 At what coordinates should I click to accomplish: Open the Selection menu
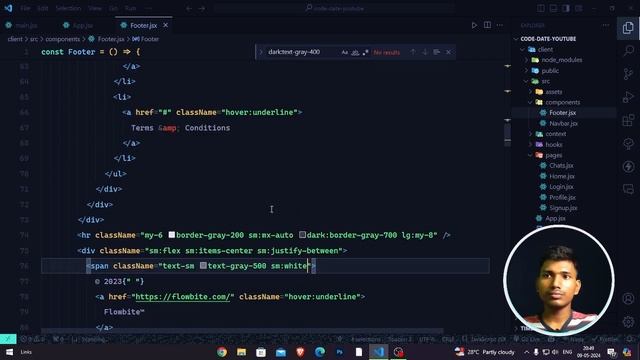[x=68, y=8]
